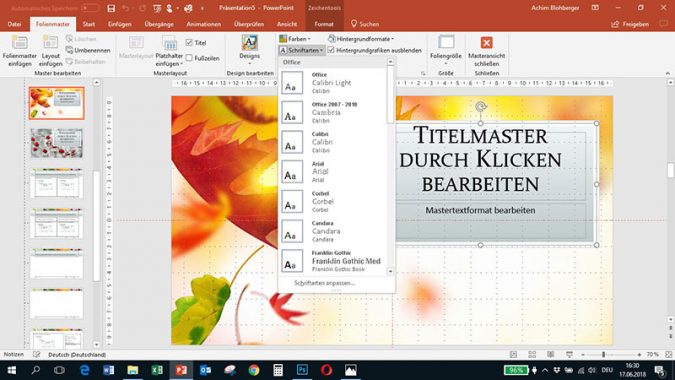Toggle Hintergrundgrafiken ausblenden checkbox
The image size is (675, 380).
pyautogui.click(x=331, y=50)
